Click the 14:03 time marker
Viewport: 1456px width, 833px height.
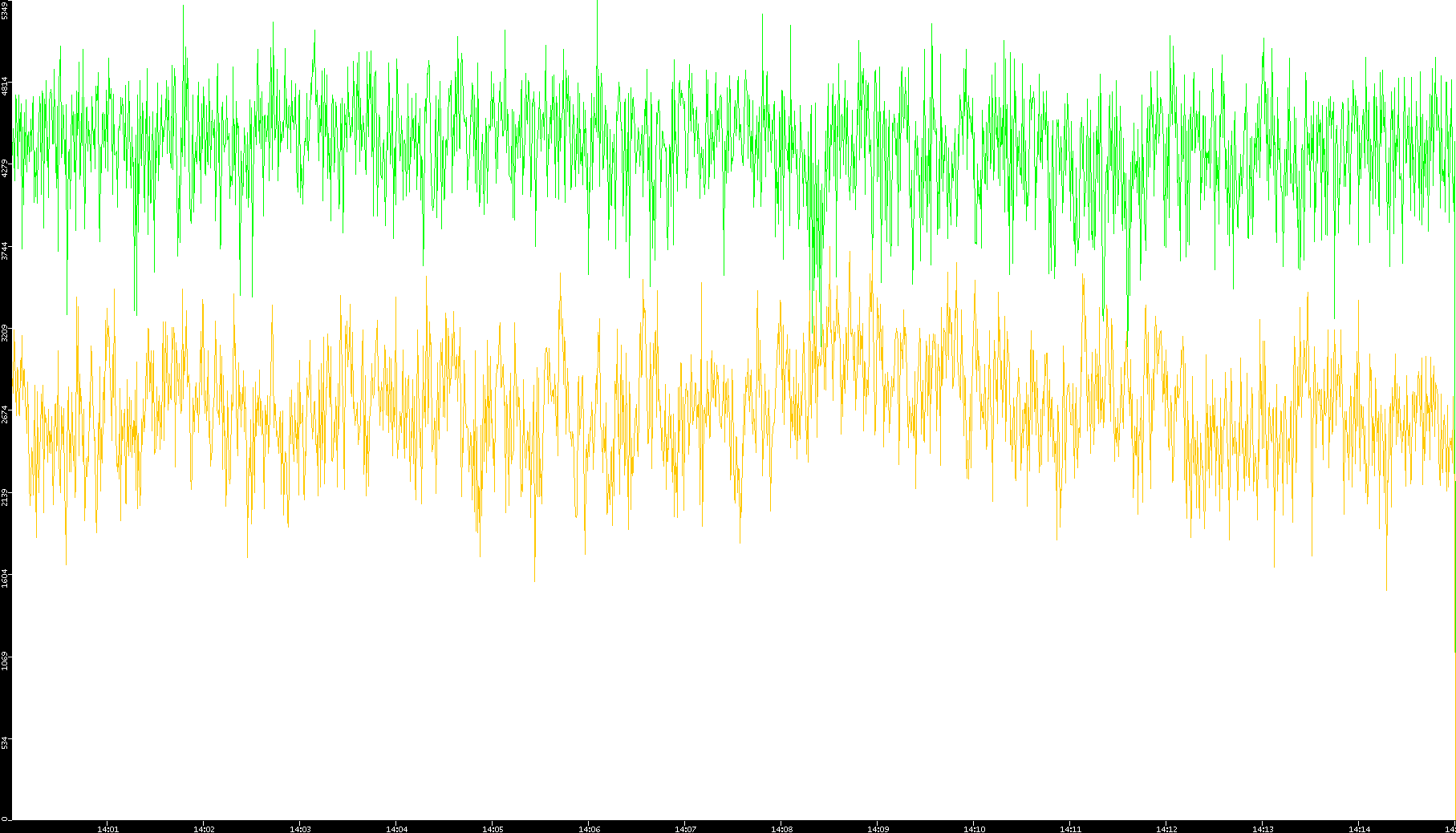300,829
